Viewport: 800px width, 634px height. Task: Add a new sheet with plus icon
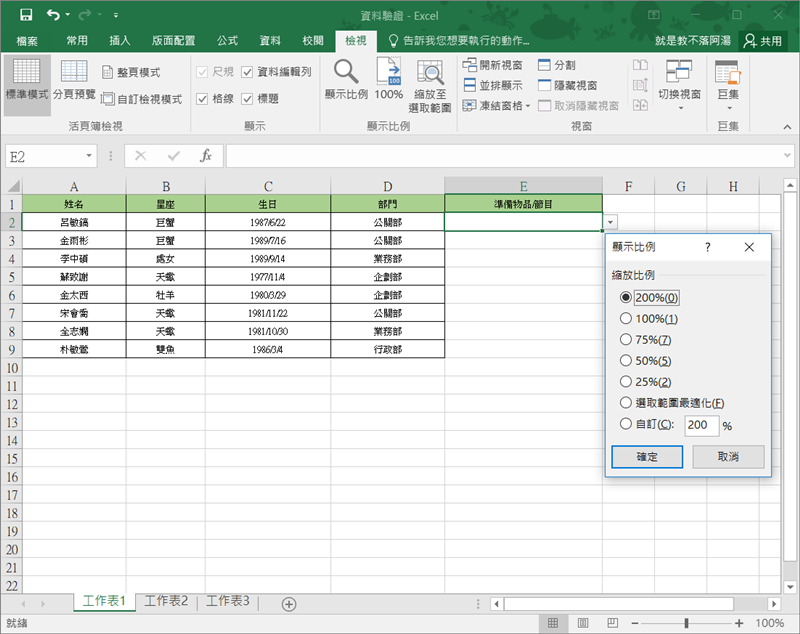click(x=289, y=603)
